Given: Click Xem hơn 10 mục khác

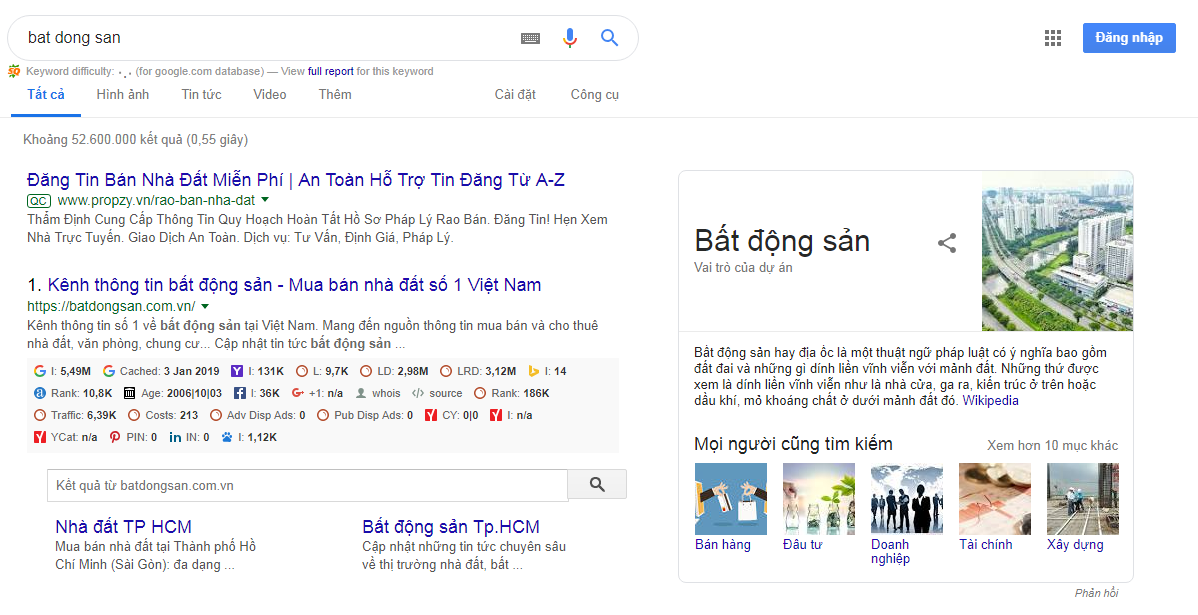Looking at the screenshot, I should click(x=1052, y=445).
